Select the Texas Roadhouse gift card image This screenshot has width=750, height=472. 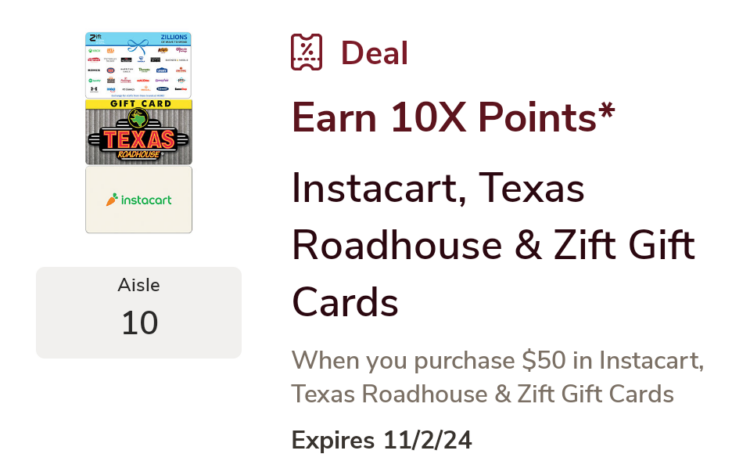coord(139,132)
